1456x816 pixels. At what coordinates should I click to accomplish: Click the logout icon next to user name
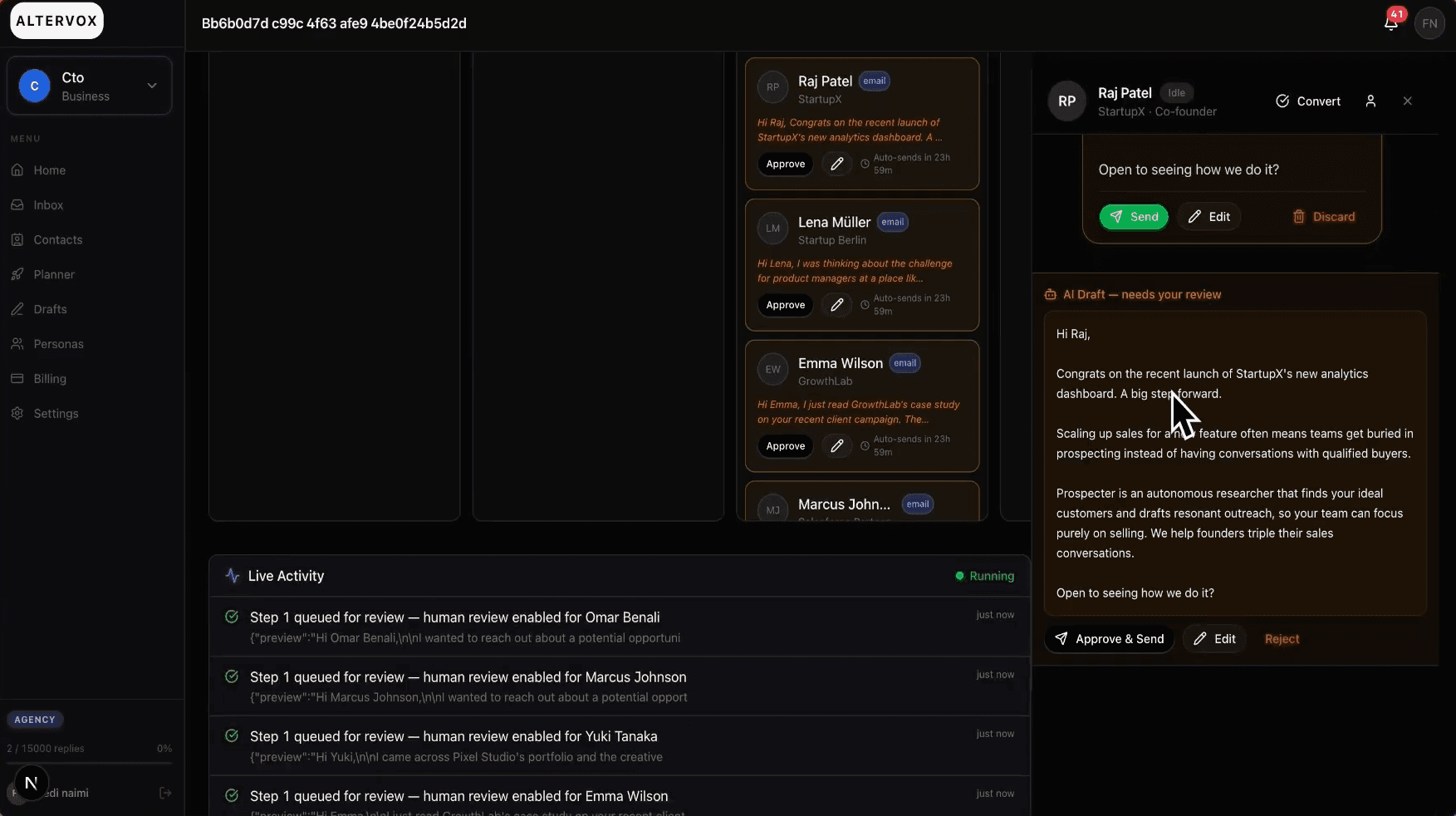point(165,793)
